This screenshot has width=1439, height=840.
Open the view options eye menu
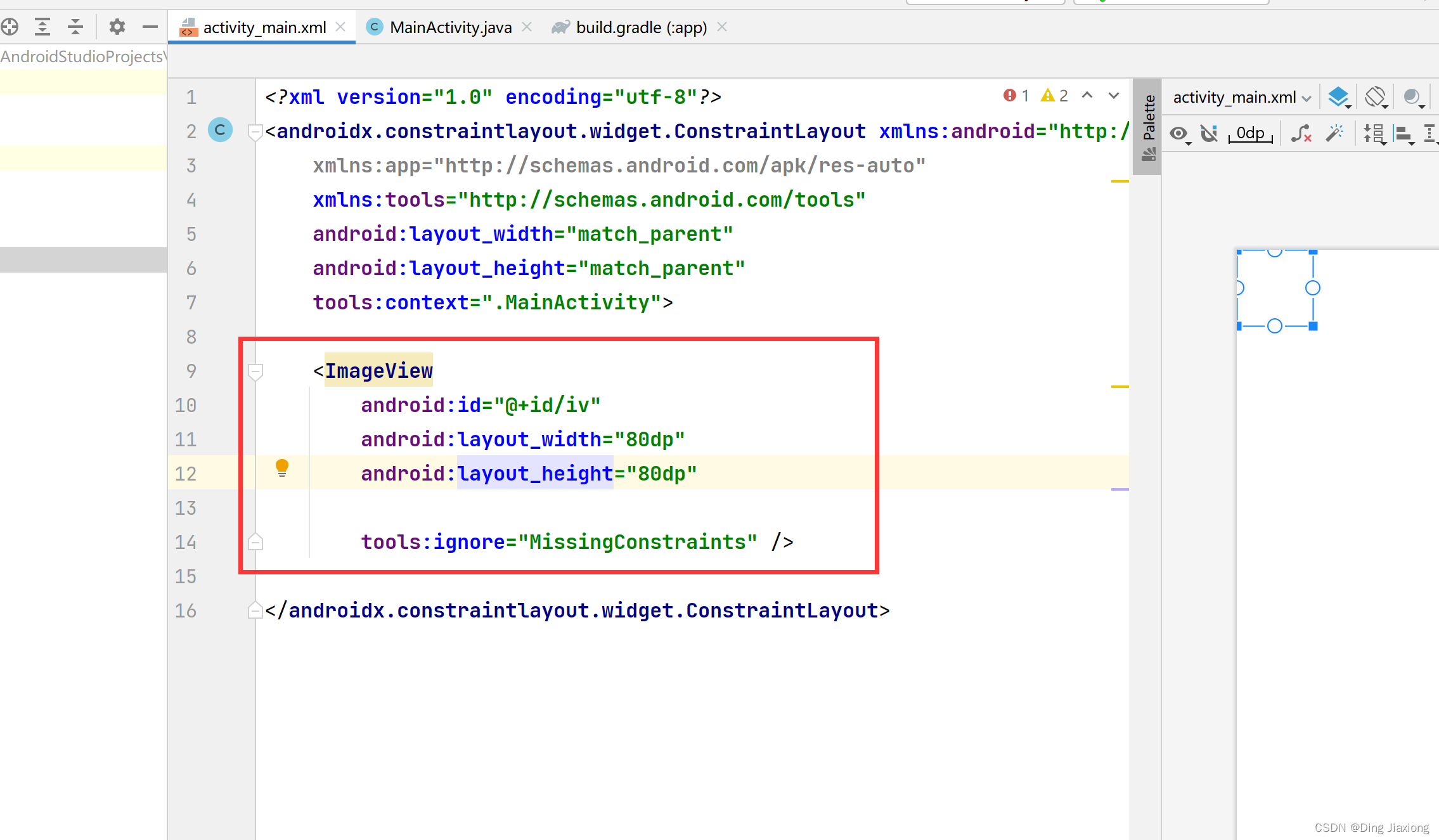1179,134
